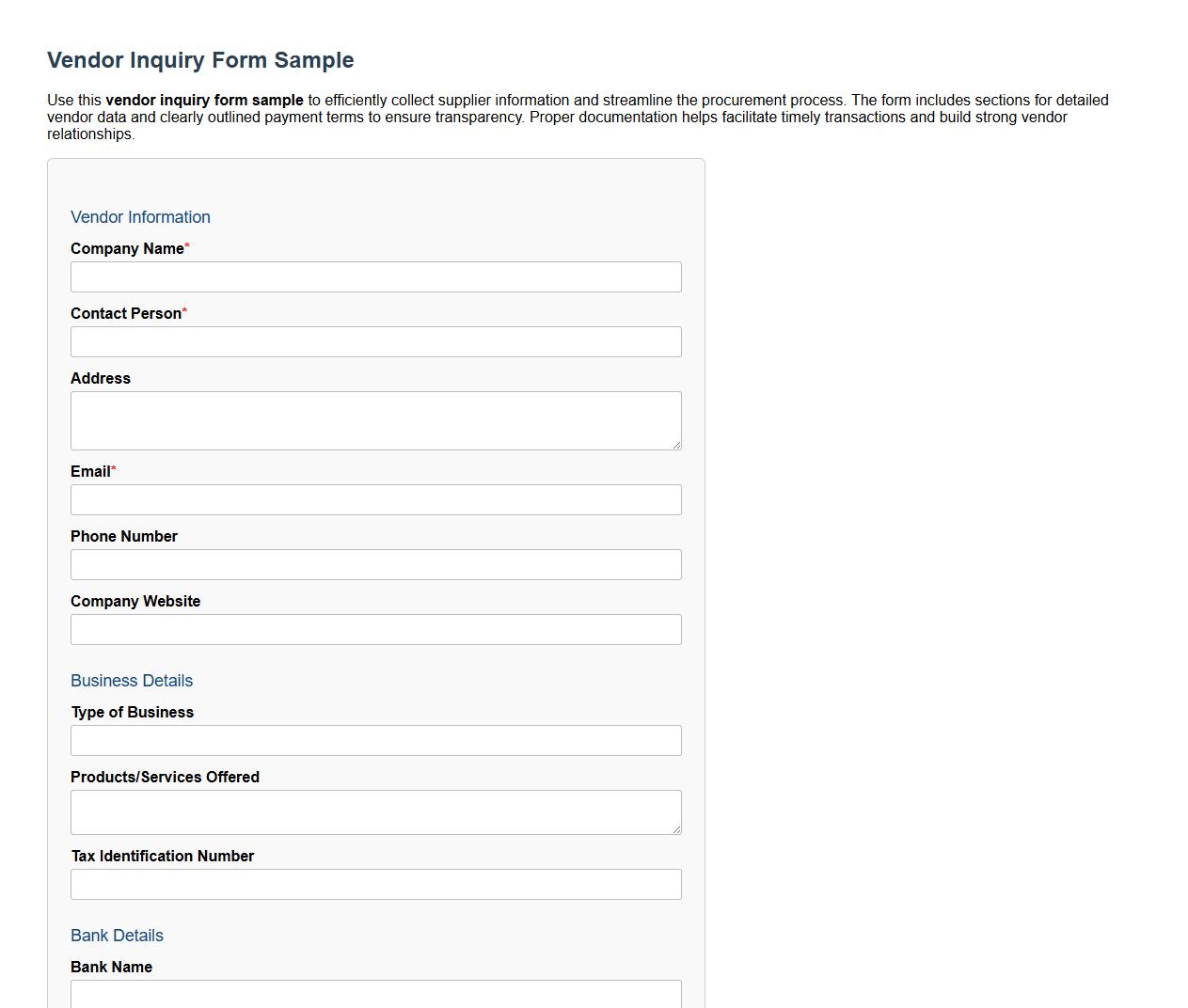1188x1008 pixels.
Task: Click the Company Name input field
Action: click(375, 276)
